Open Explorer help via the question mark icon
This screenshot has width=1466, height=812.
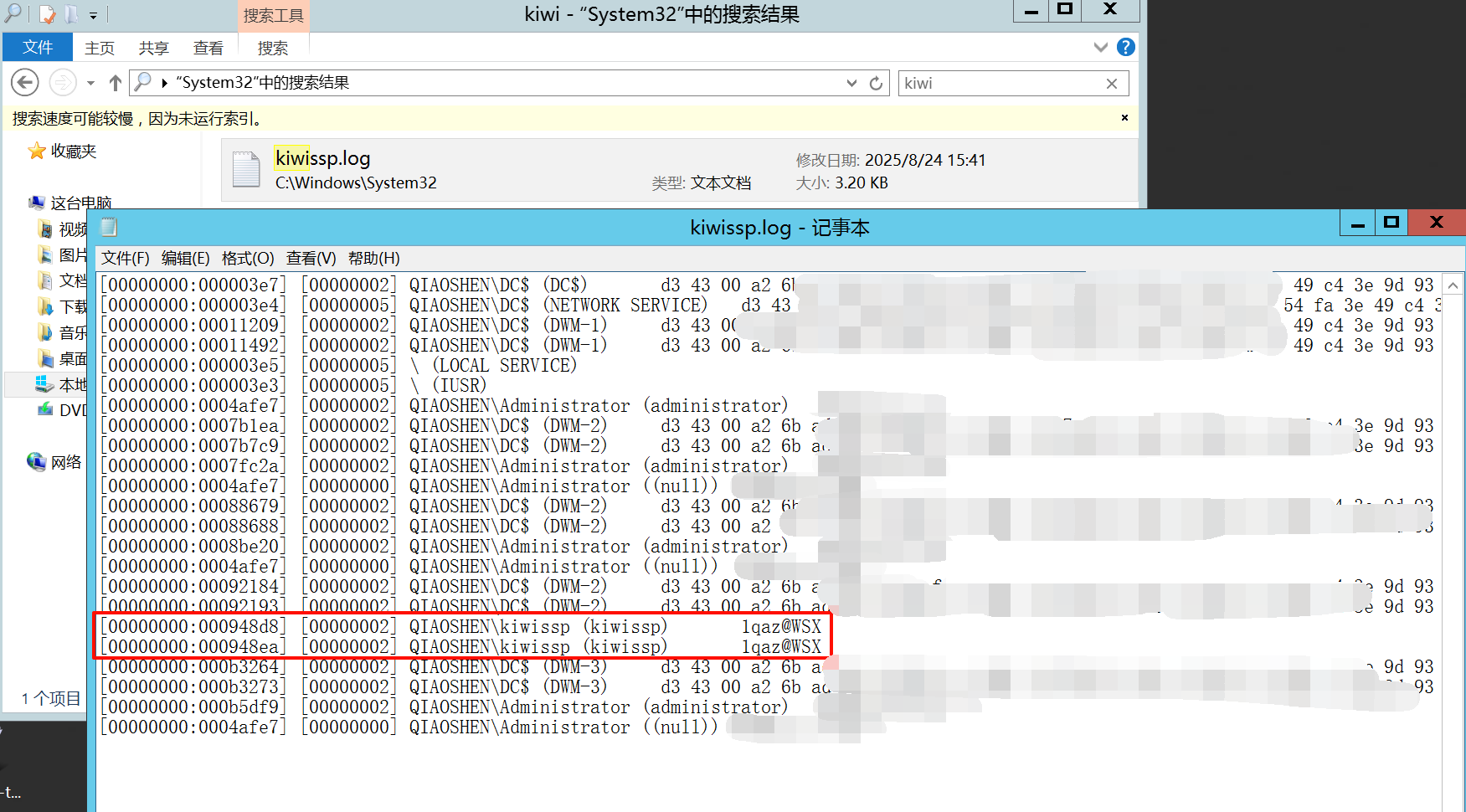[1126, 48]
